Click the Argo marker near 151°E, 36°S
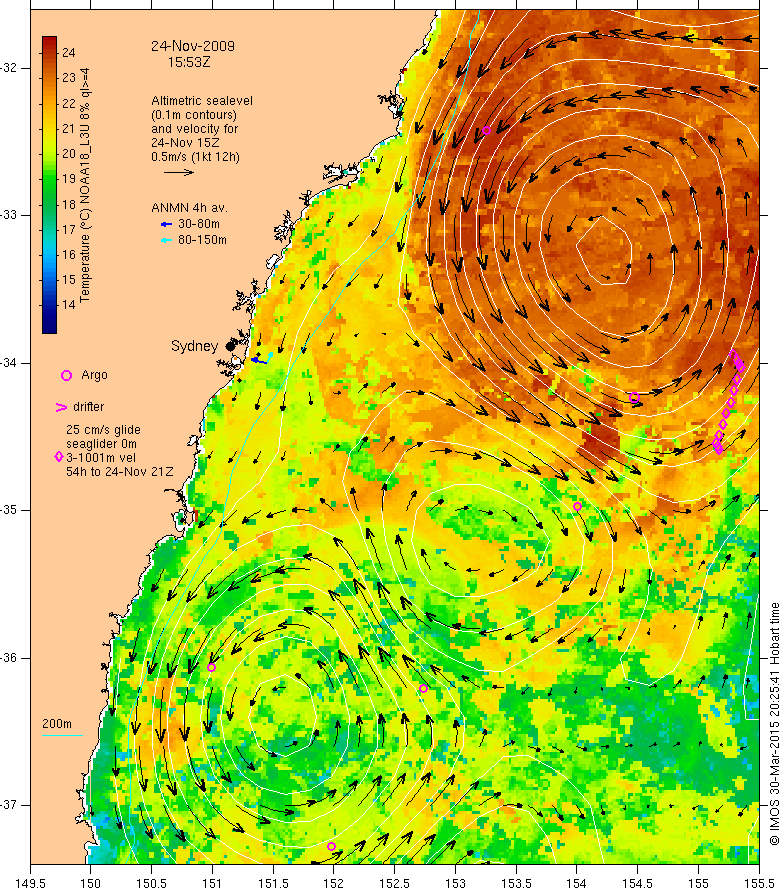The width and height of the screenshot is (780, 890). point(211,668)
